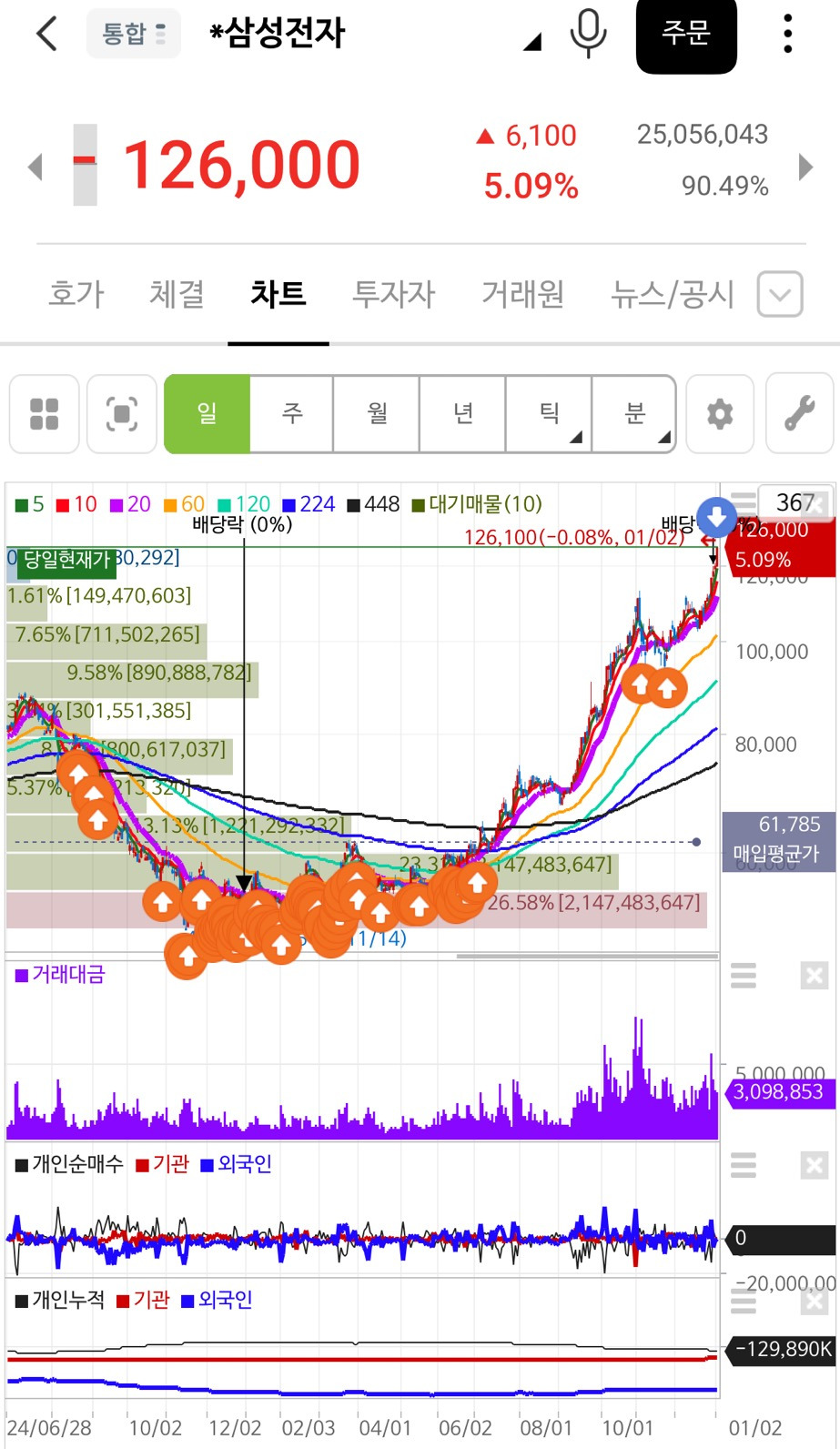
Task: Open the three-dot more options menu
Action: click(788, 34)
